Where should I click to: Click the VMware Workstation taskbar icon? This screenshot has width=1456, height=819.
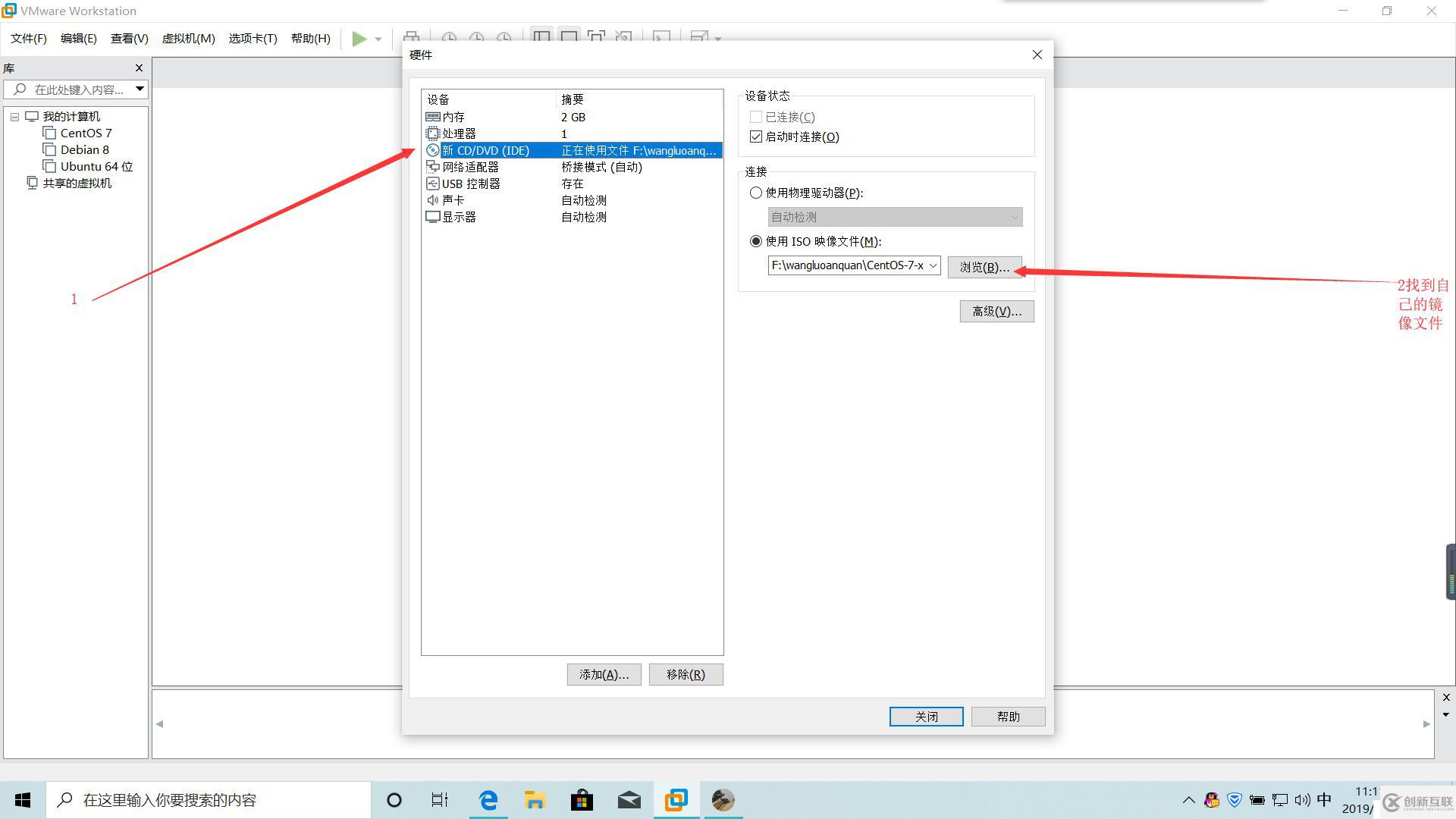676,800
